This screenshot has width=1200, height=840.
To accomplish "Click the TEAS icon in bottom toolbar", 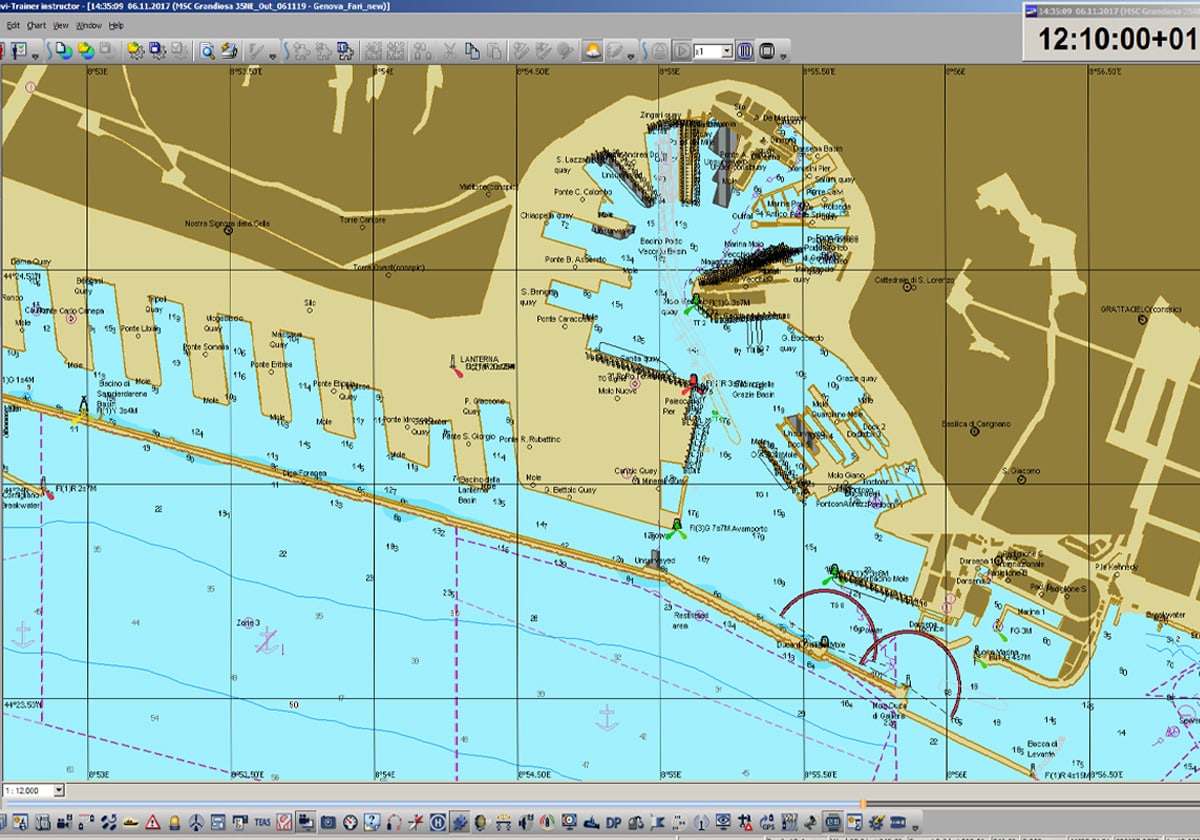I will tap(263, 822).
